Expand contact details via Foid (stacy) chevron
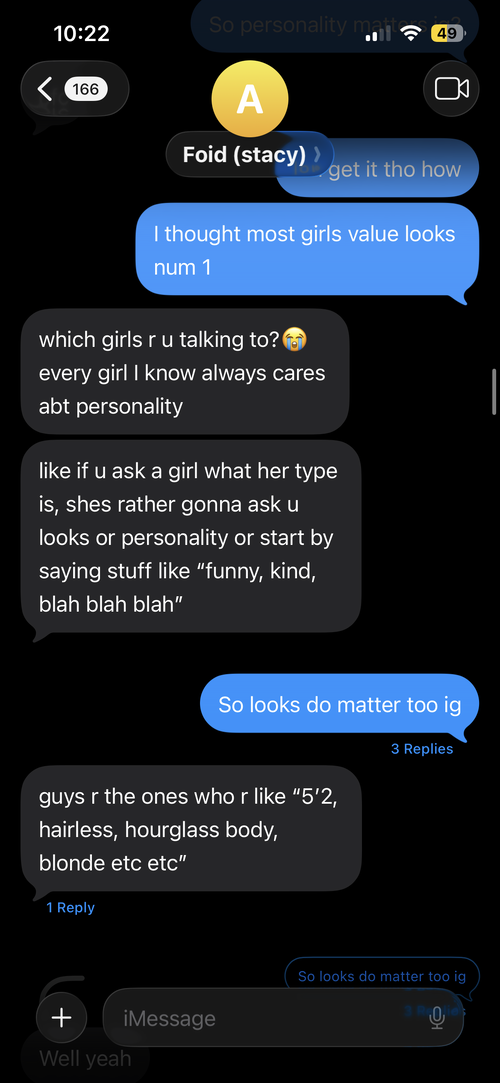This screenshot has width=500, height=1083. tap(317, 154)
